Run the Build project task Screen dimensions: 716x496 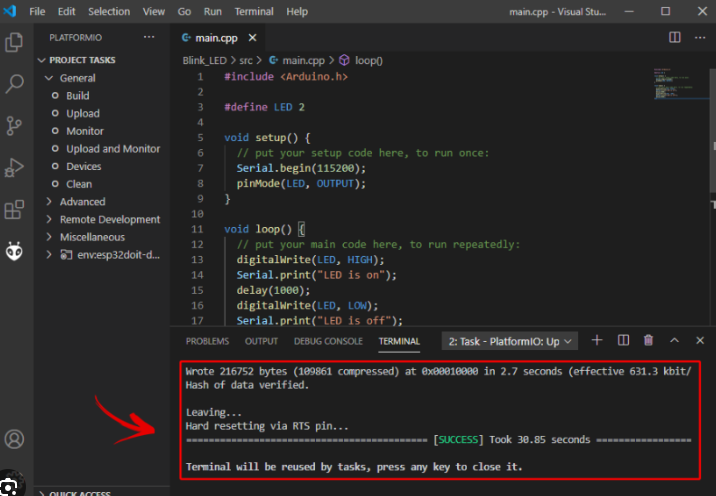click(x=78, y=96)
